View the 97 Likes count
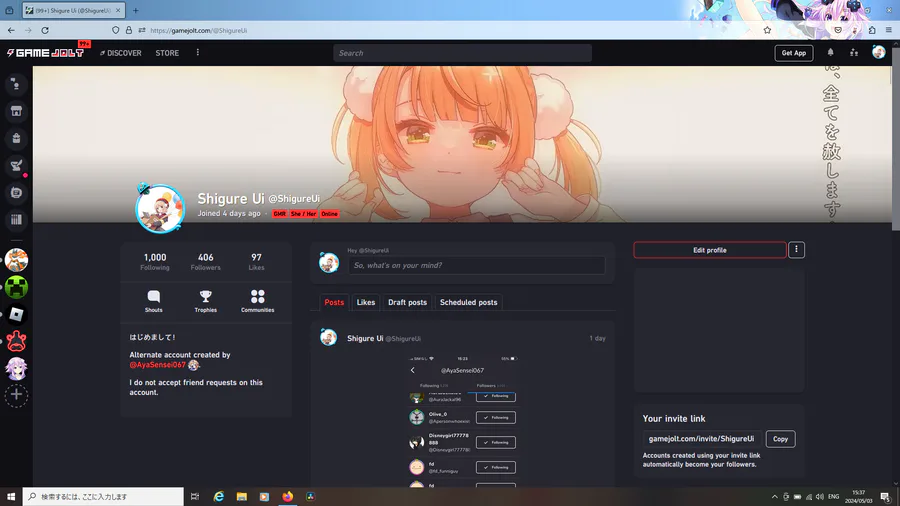Image resolution: width=900 pixels, height=506 pixels. point(256,262)
